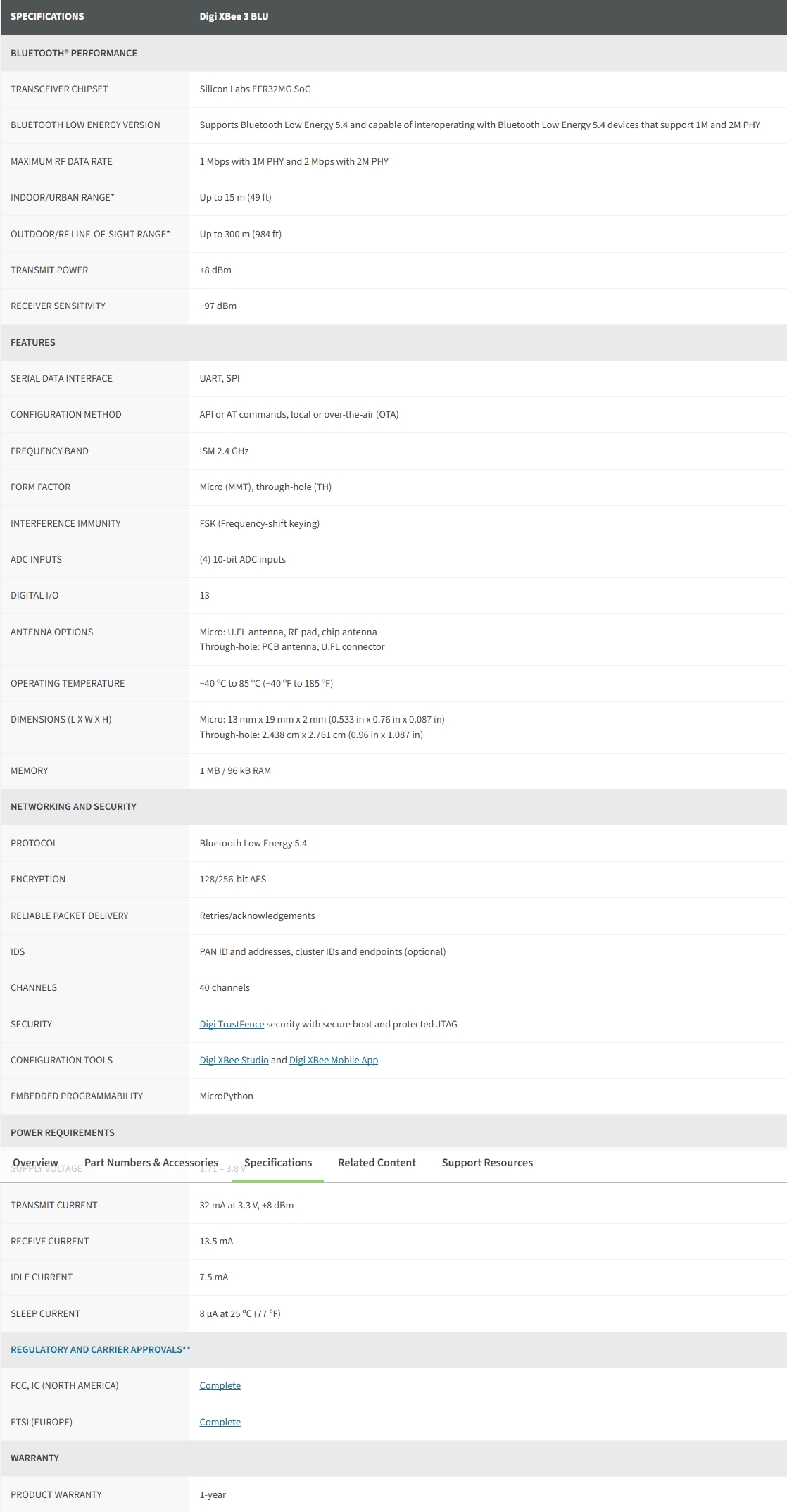Click the Silicon Labs EFR32MG SoC value
Screen dimensions: 787x1512
(x=255, y=89)
